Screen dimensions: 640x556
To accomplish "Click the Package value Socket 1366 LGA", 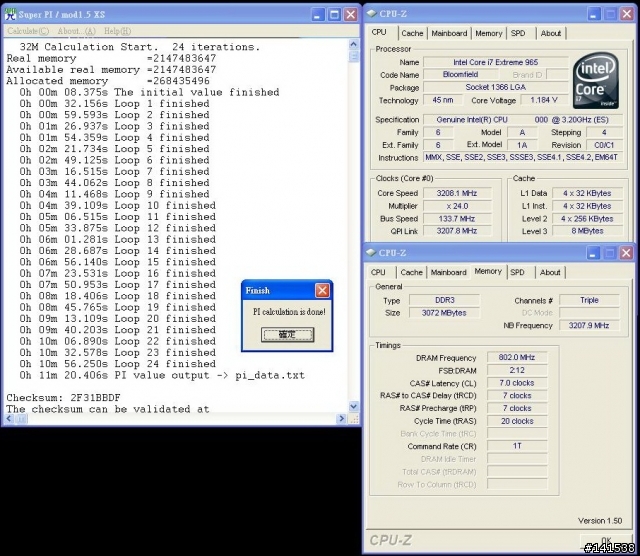I will [x=496, y=87].
